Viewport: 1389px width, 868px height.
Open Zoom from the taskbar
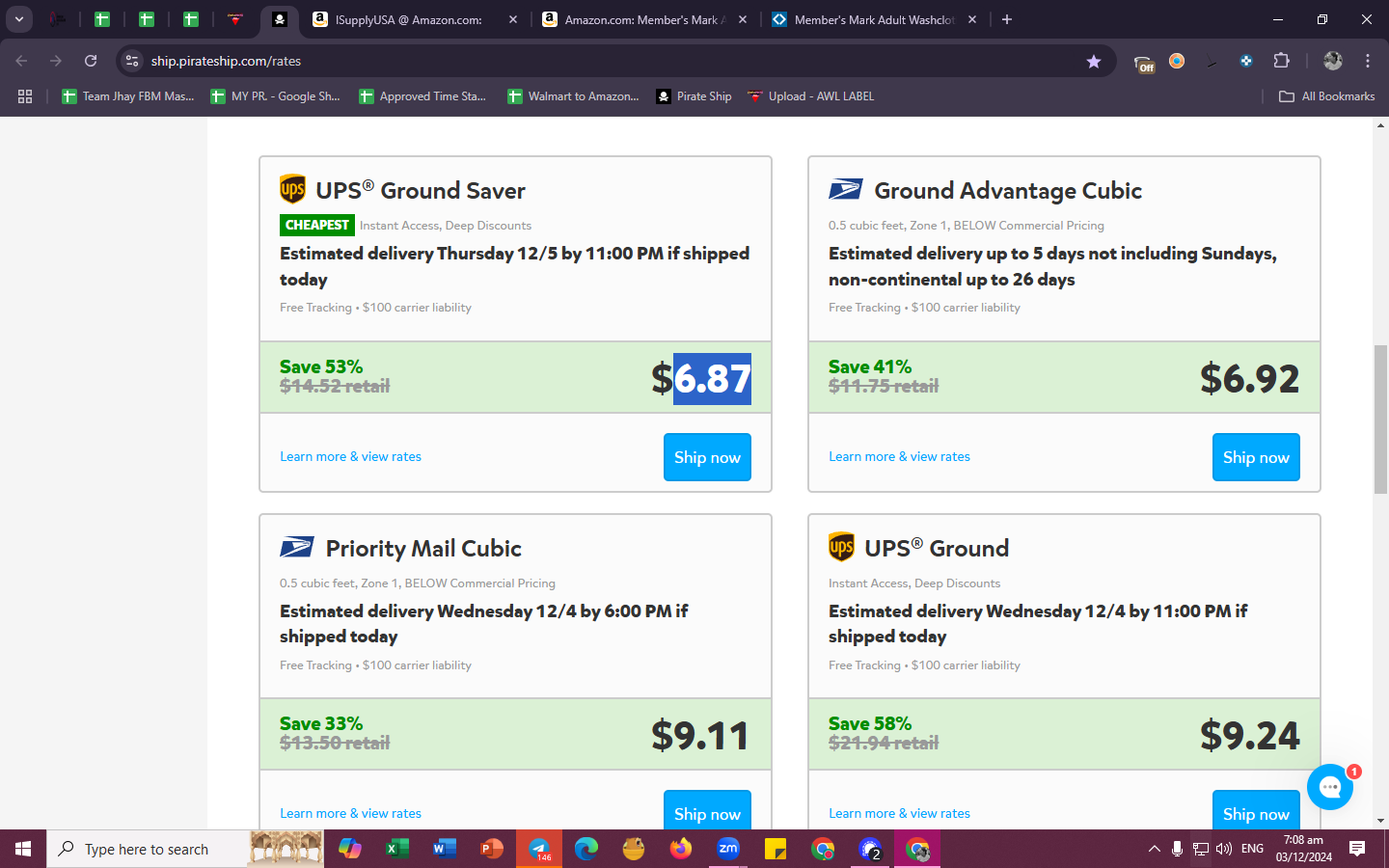[x=727, y=849]
